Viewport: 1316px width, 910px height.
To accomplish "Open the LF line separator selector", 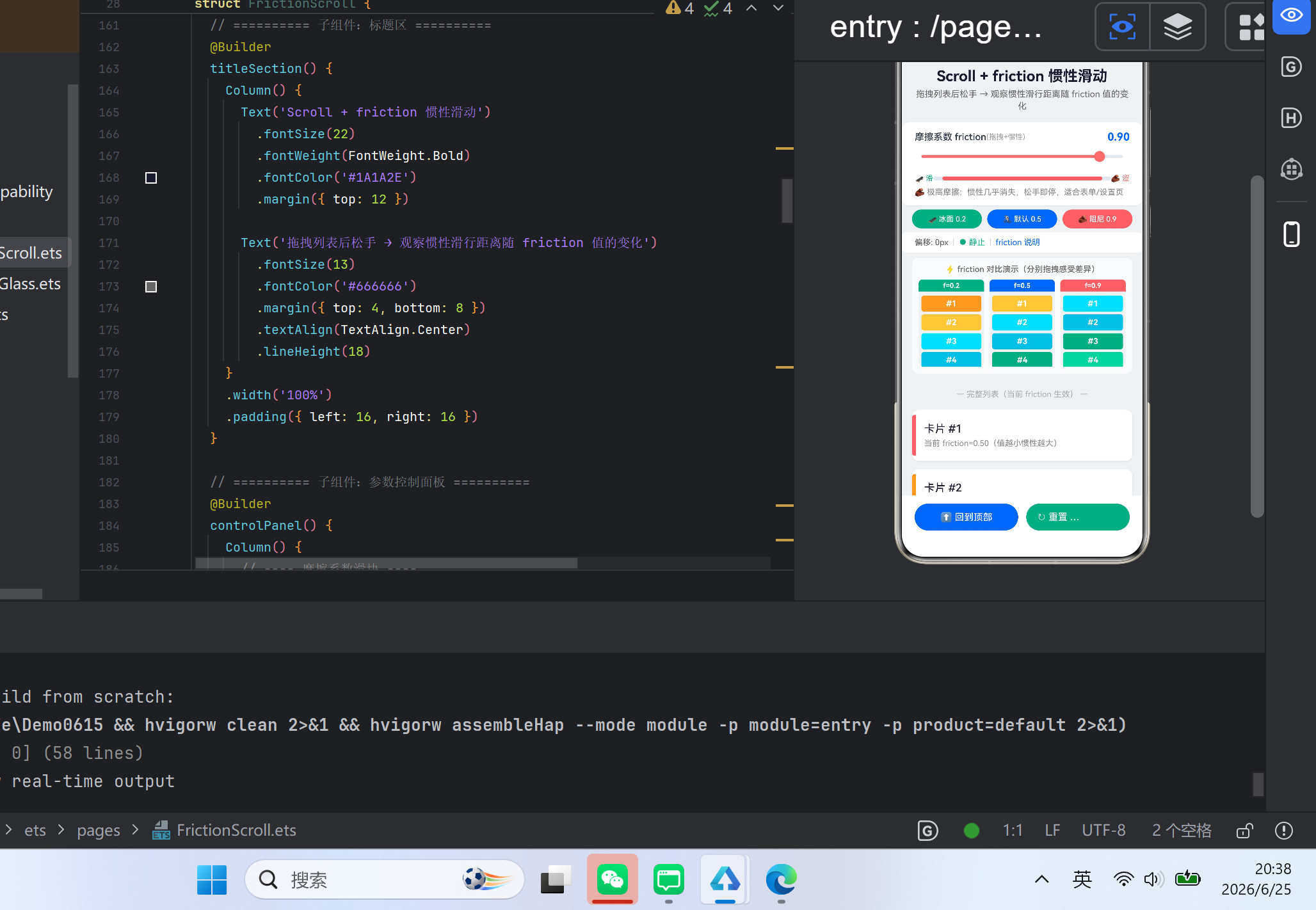I will (x=1052, y=831).
